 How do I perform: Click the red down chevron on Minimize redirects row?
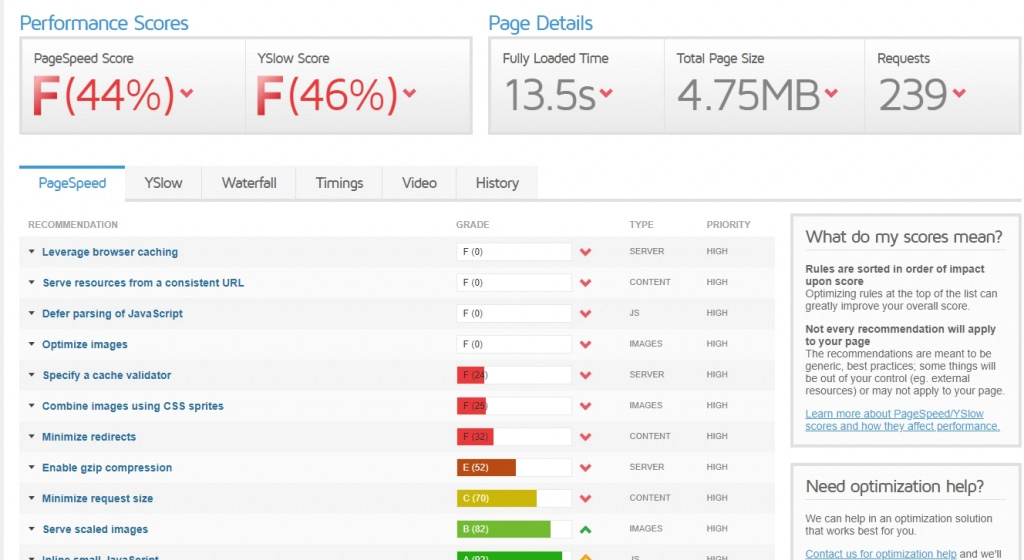pyautogui.click(x=585, y=437)
